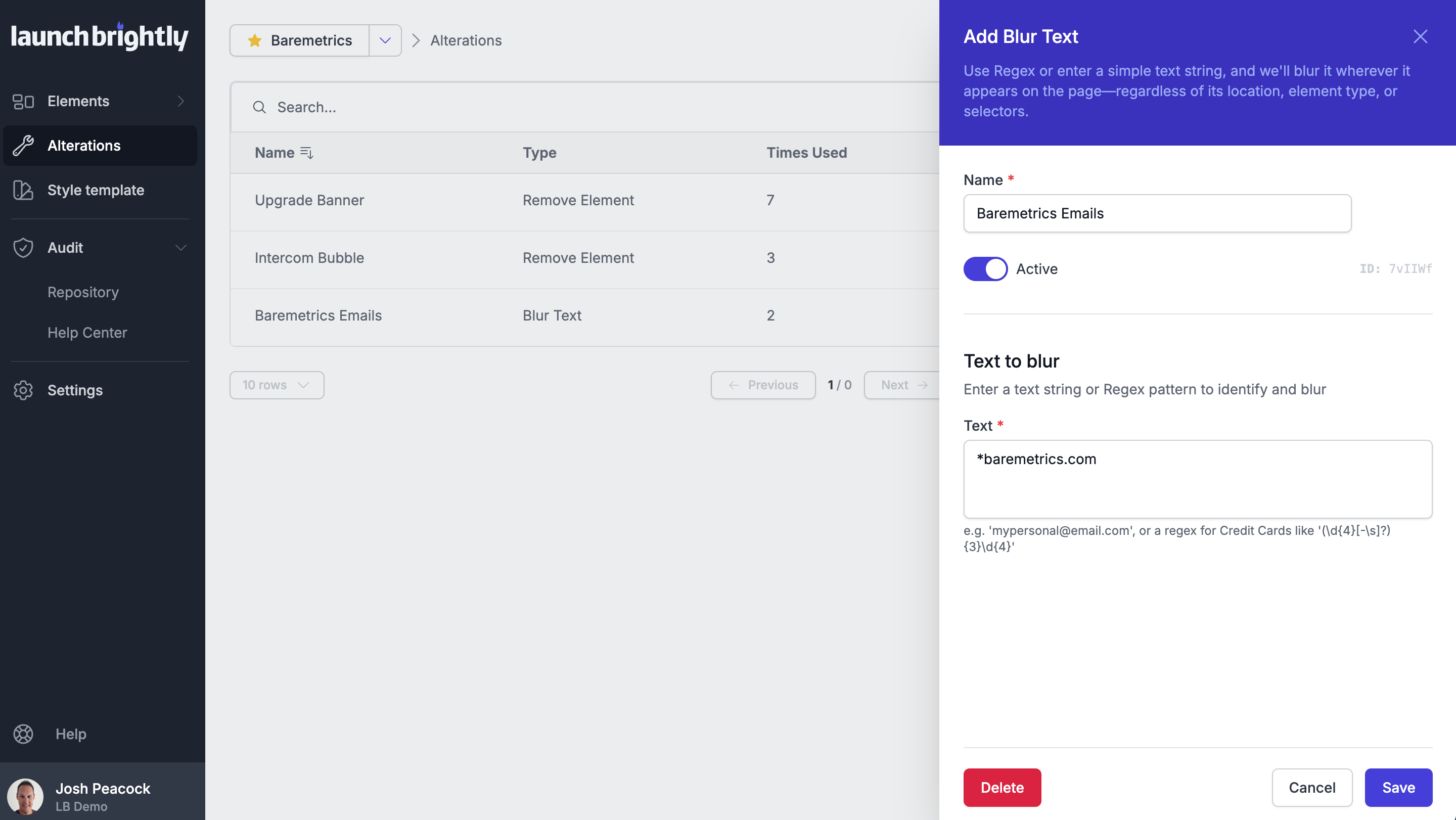The image size is (1456, 820).
Task: Click the Name column header
Action: 275,153
